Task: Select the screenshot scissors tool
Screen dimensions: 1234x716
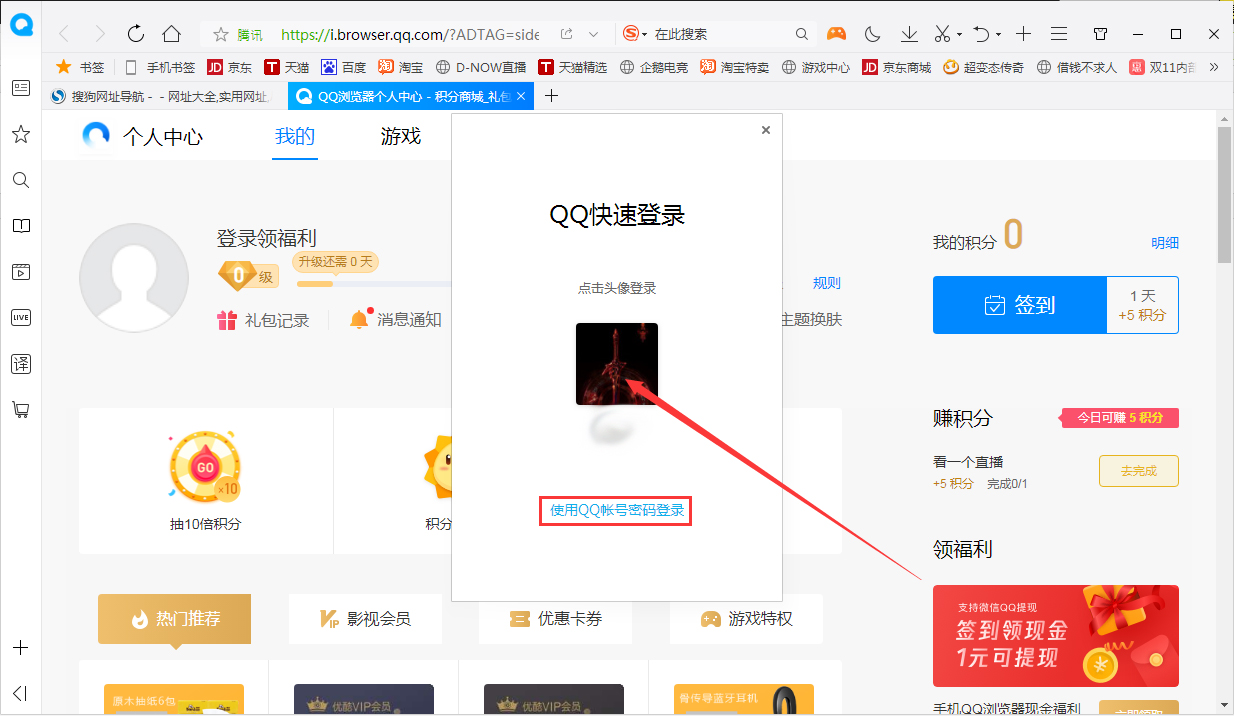Action: [x=941, y=33]
